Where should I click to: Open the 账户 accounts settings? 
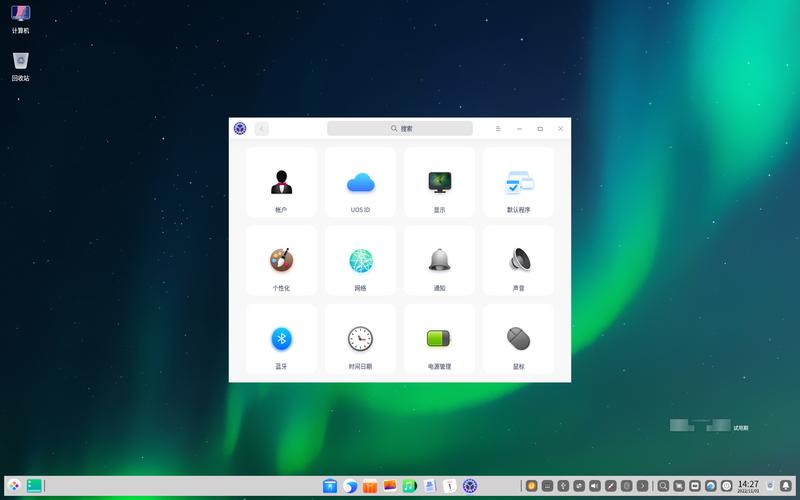281,182
